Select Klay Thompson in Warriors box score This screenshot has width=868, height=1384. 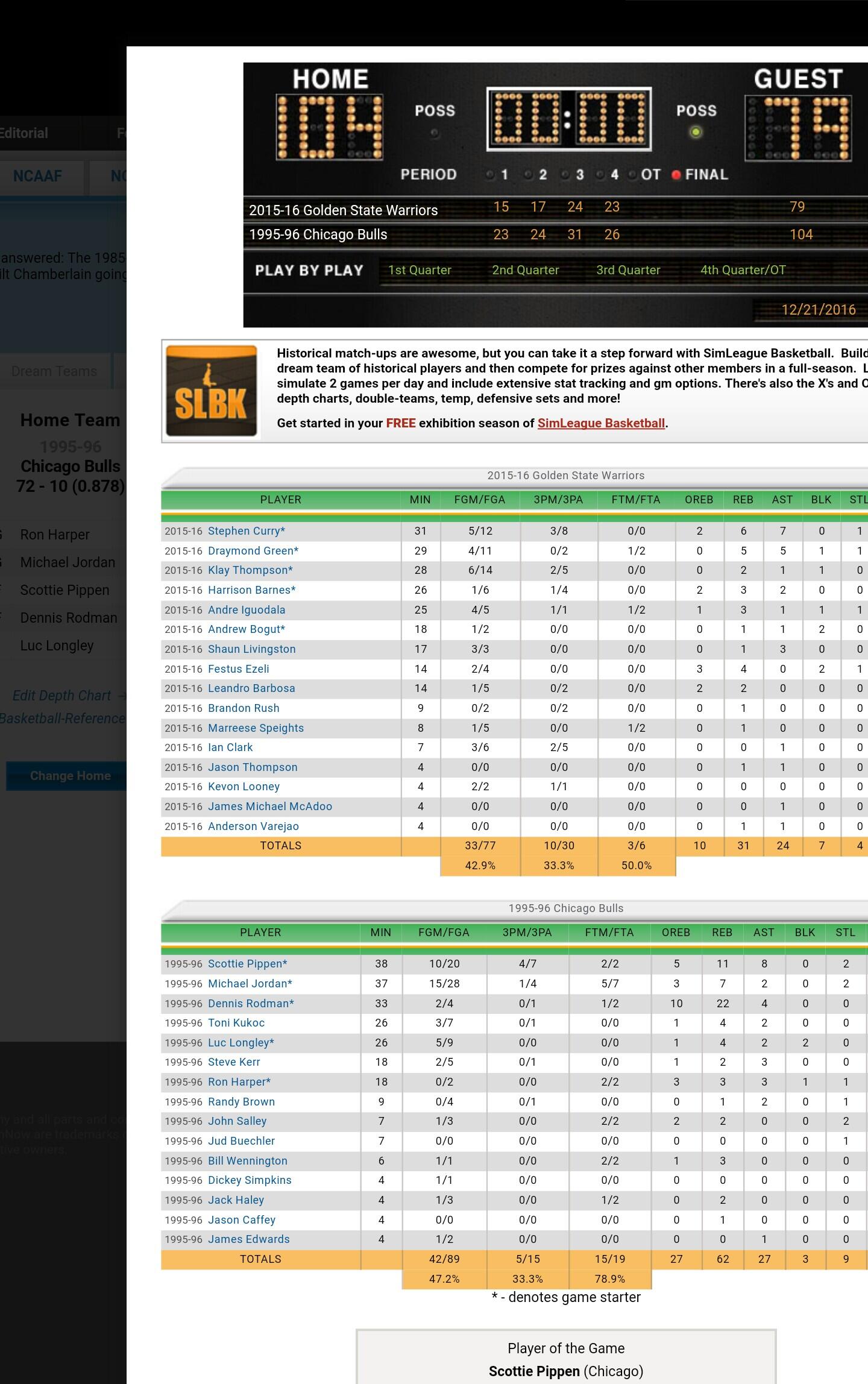pos(250,570)
